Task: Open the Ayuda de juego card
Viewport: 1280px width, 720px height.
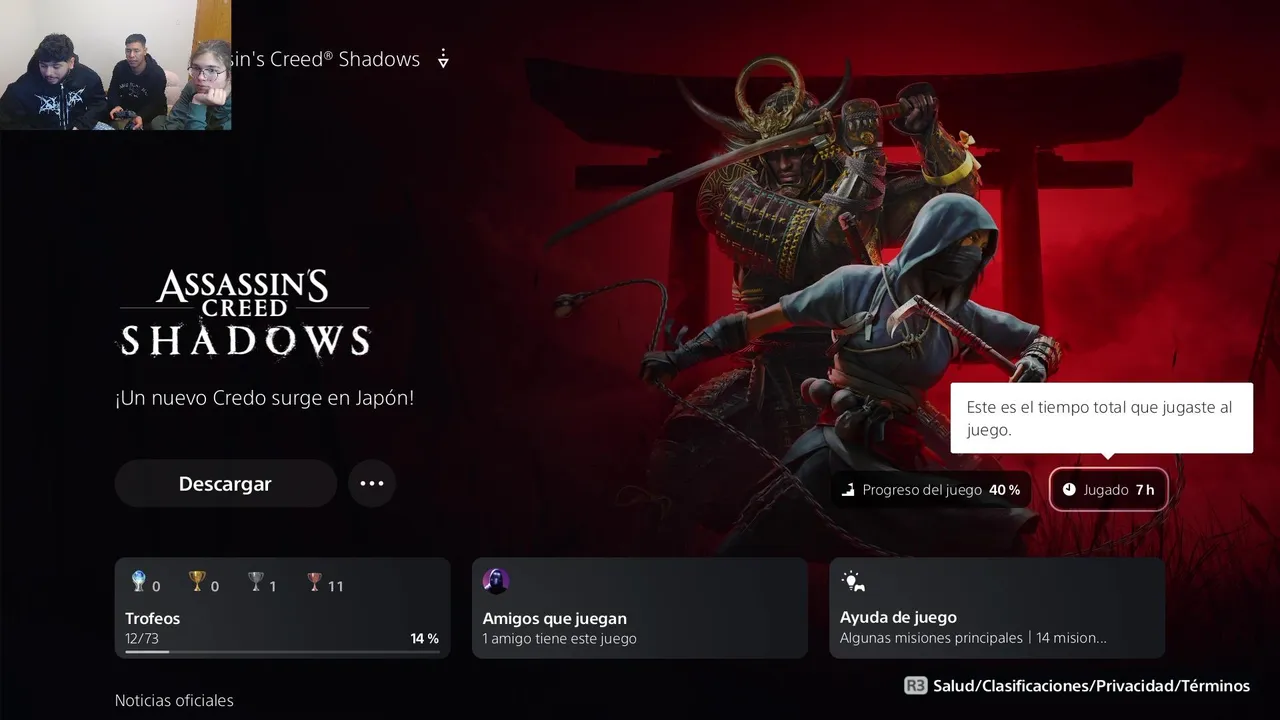Action: pos(997,608)
